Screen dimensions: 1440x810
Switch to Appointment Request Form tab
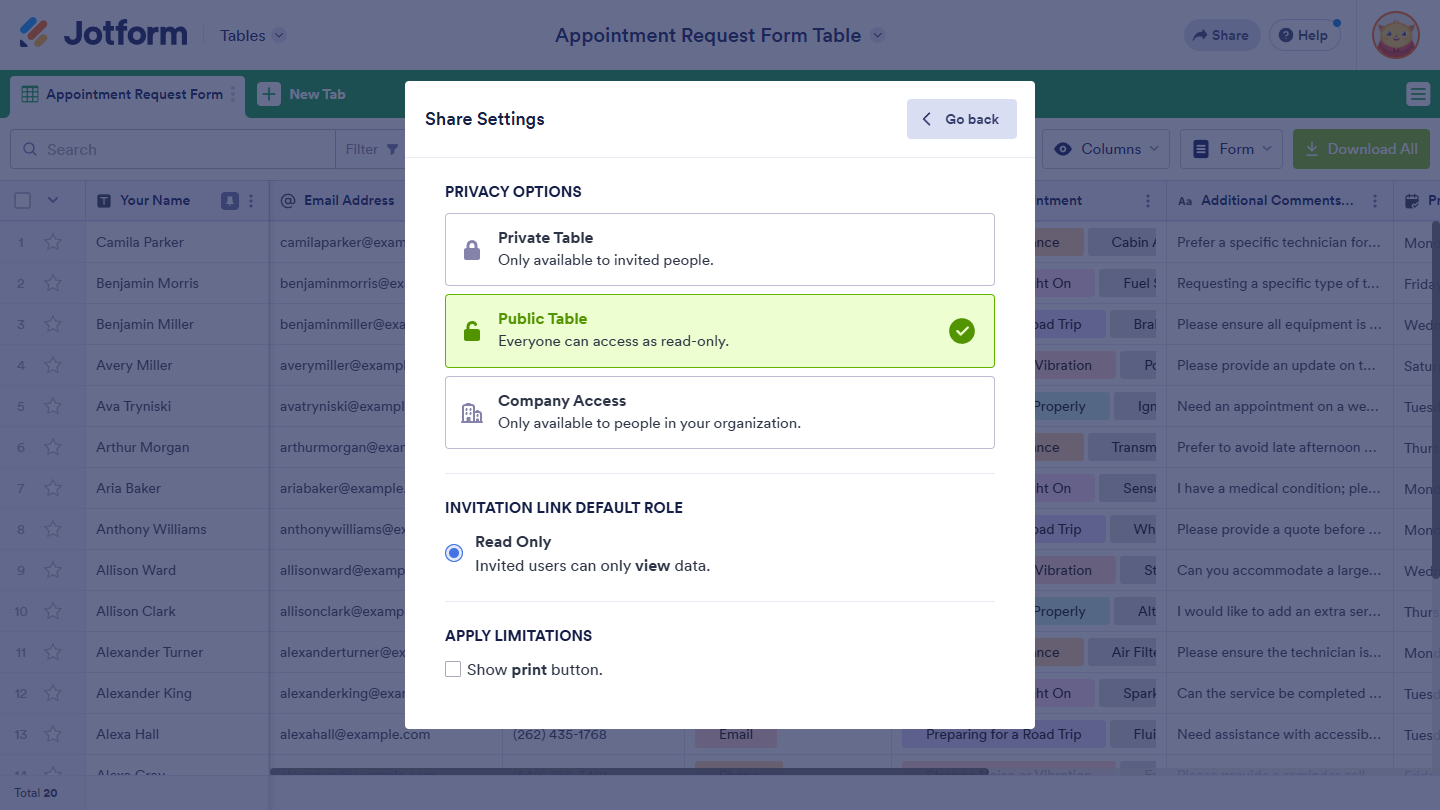point(125,94)
